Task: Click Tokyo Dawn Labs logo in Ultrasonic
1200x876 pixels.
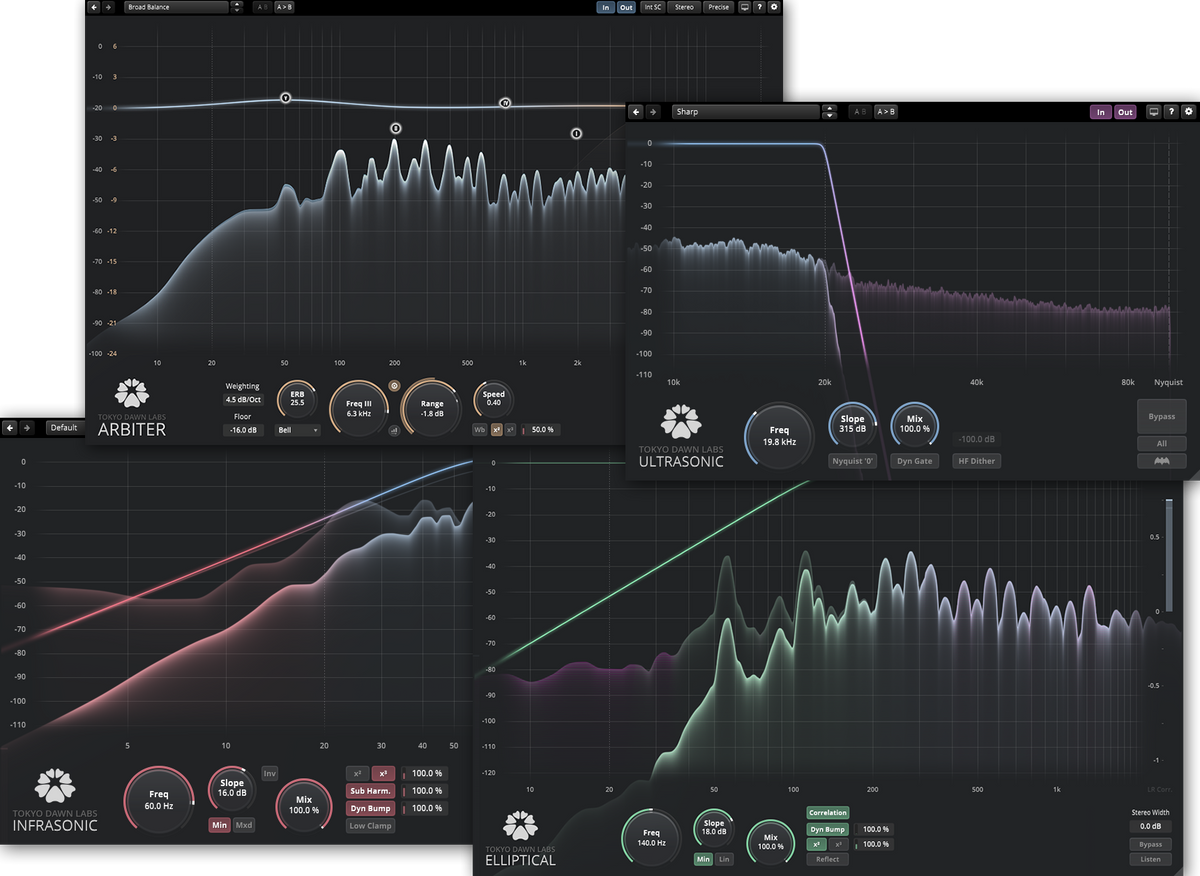Action: pos(681,422)
